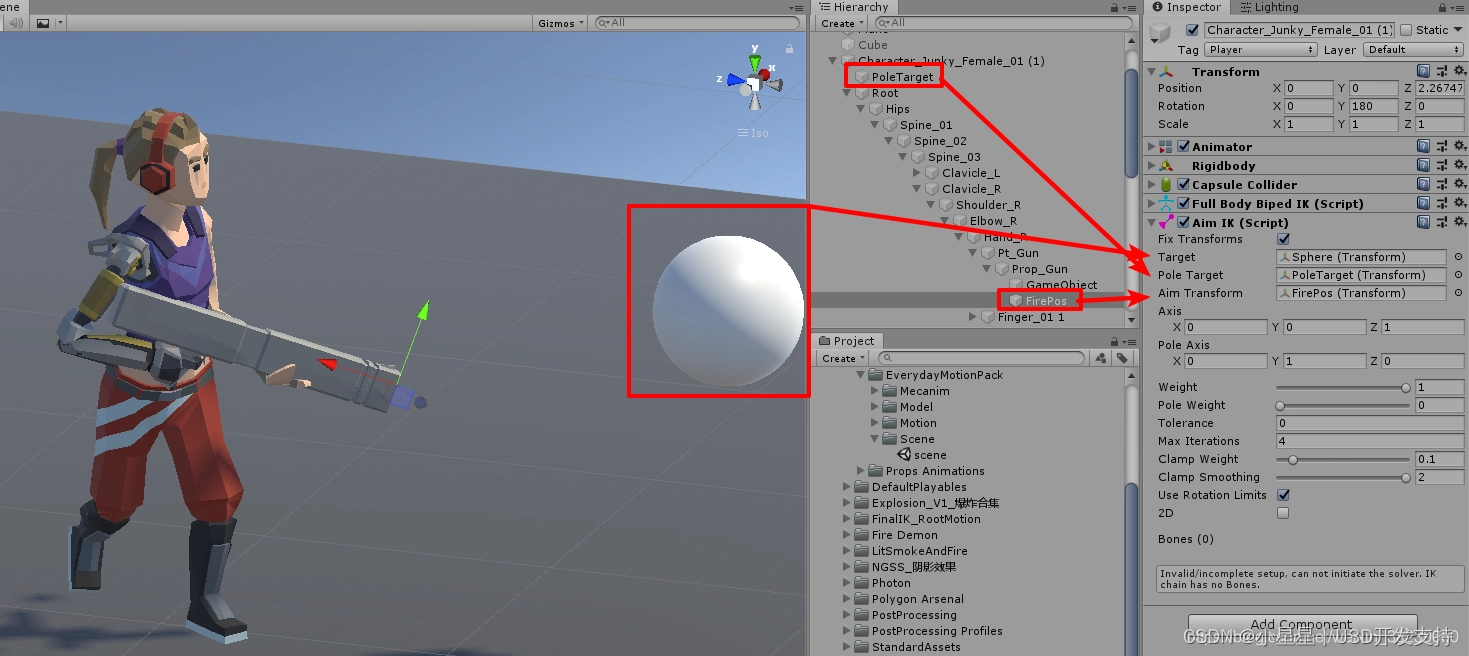Toggle the Fix Transforms checkbox
The image size is (1469, 656).
(x=1283, y=239)
